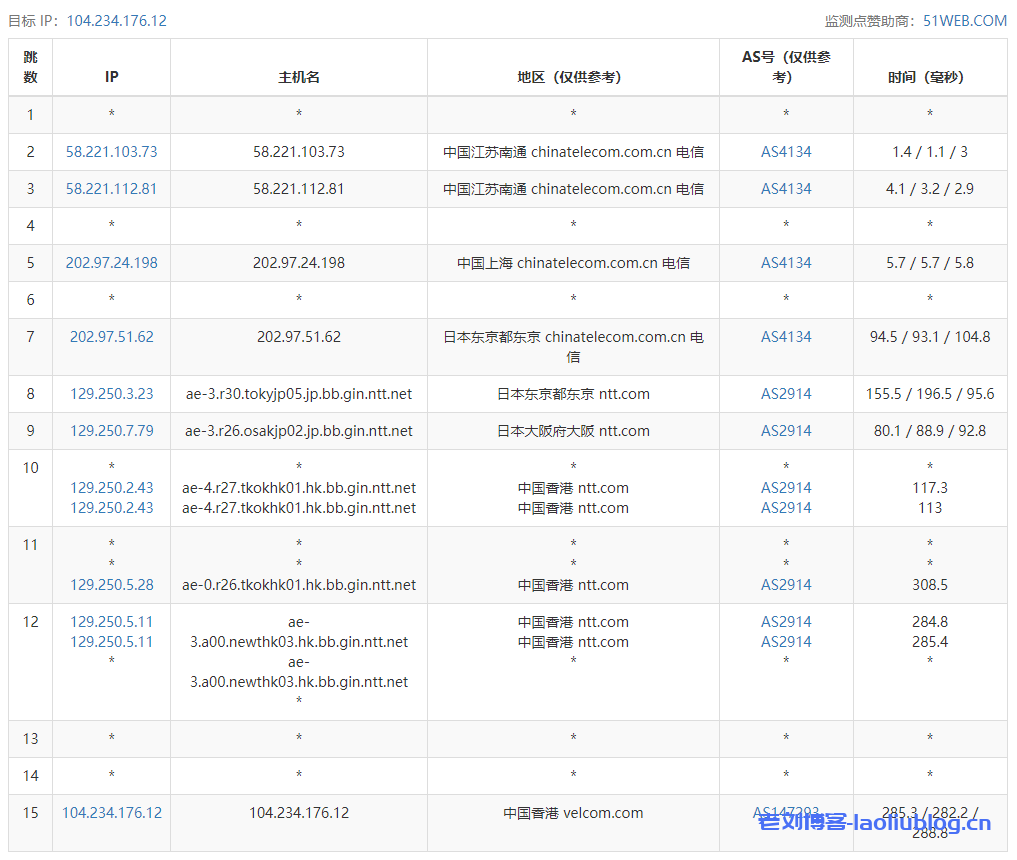
Task: Click the 时间（毫秒） column header
Action: click(929, 77)
